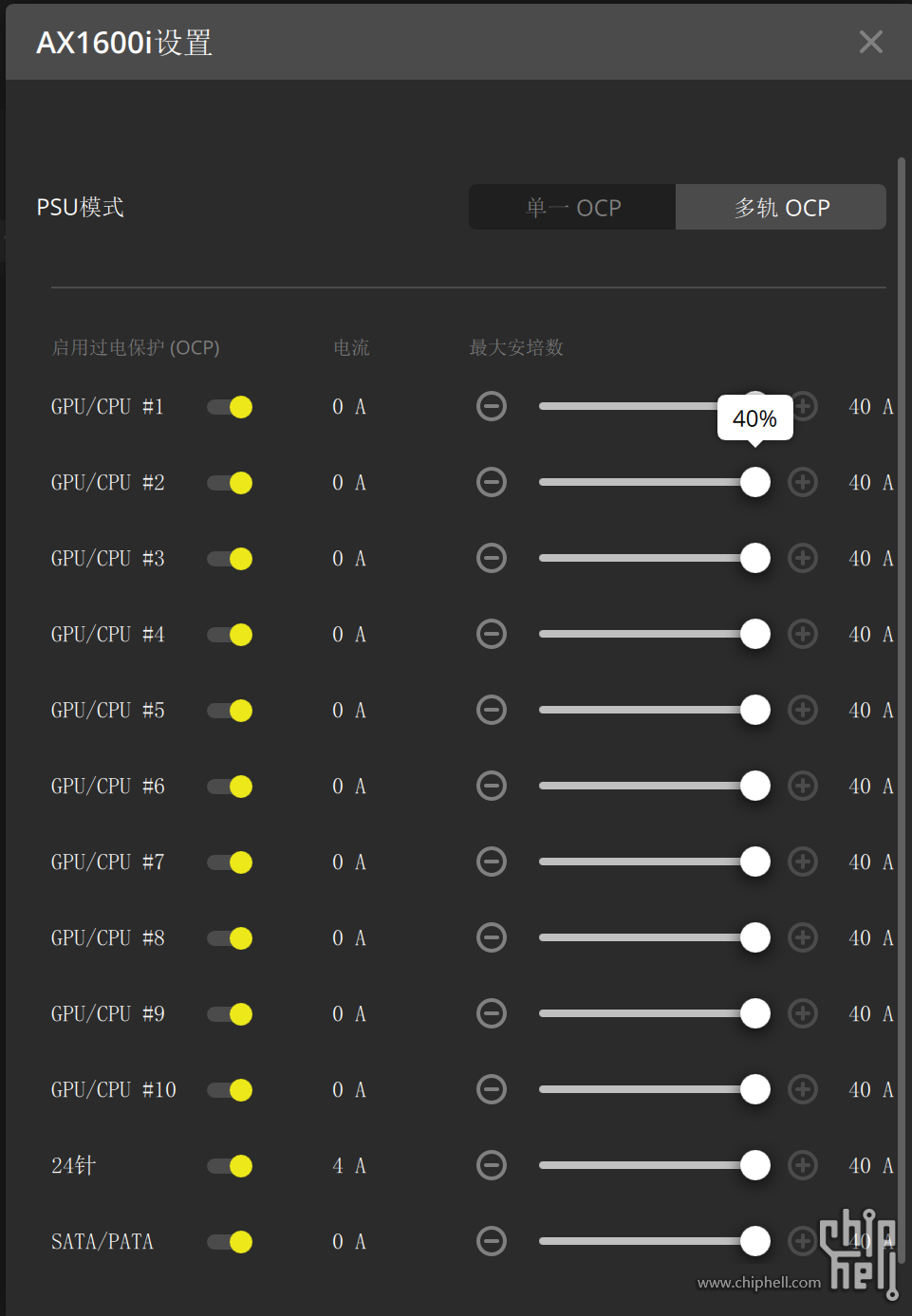The width and height of the screenshot is (912, 1316).
Task: Increase max amperage for GPU/CPU #6
Action: (x=803, y=786)
